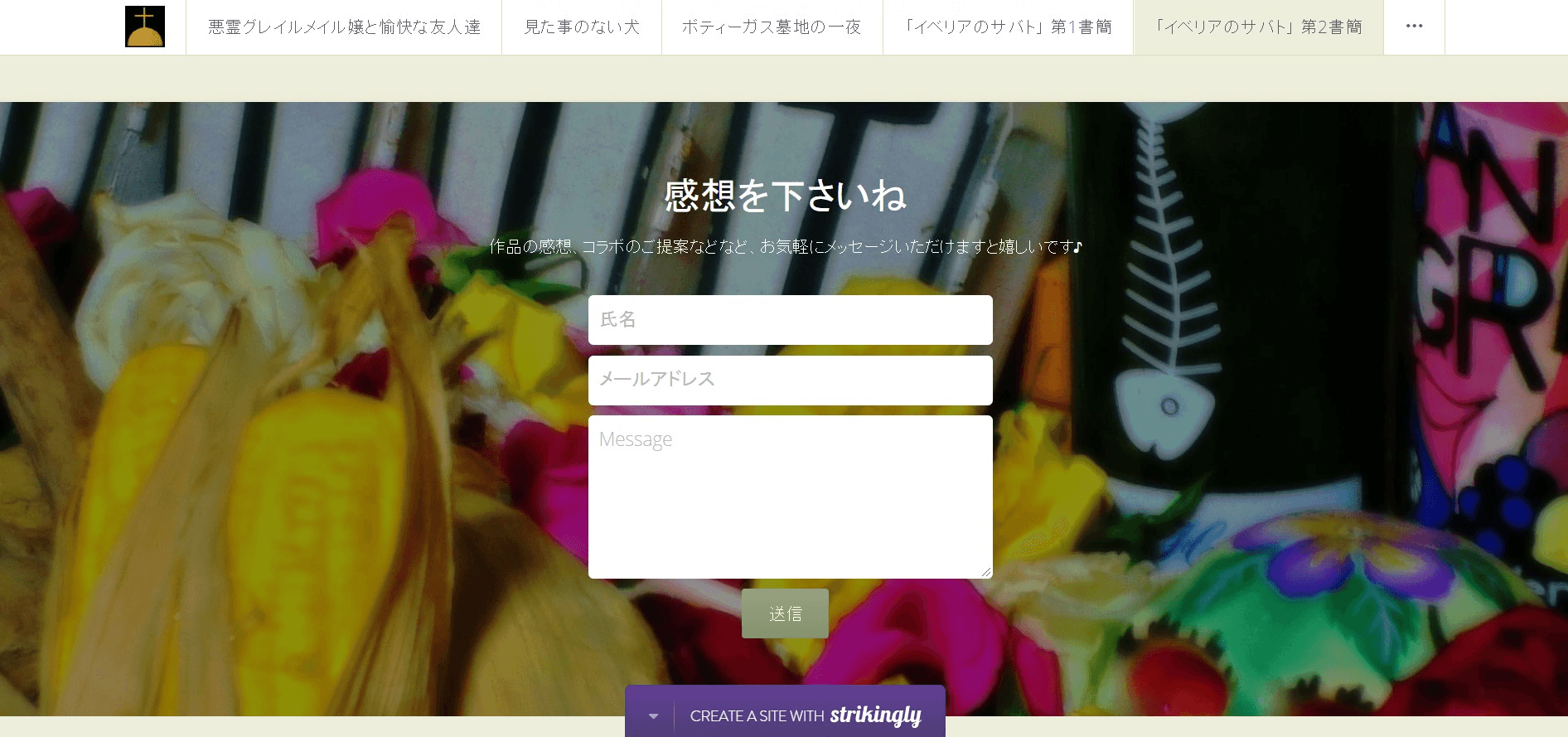
Task: Collapse the Strikingly banner with arrow
Action: click(653, 716)
